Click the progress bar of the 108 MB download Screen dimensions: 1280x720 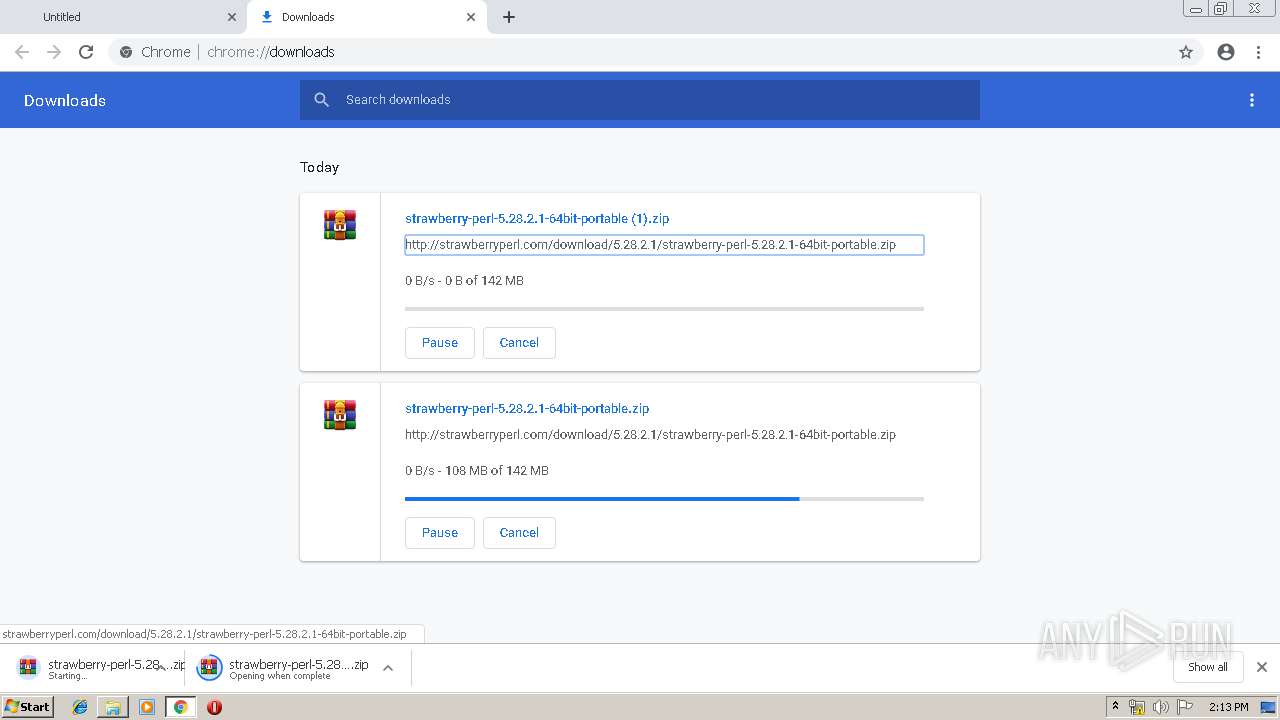click(x=664, y=499)
